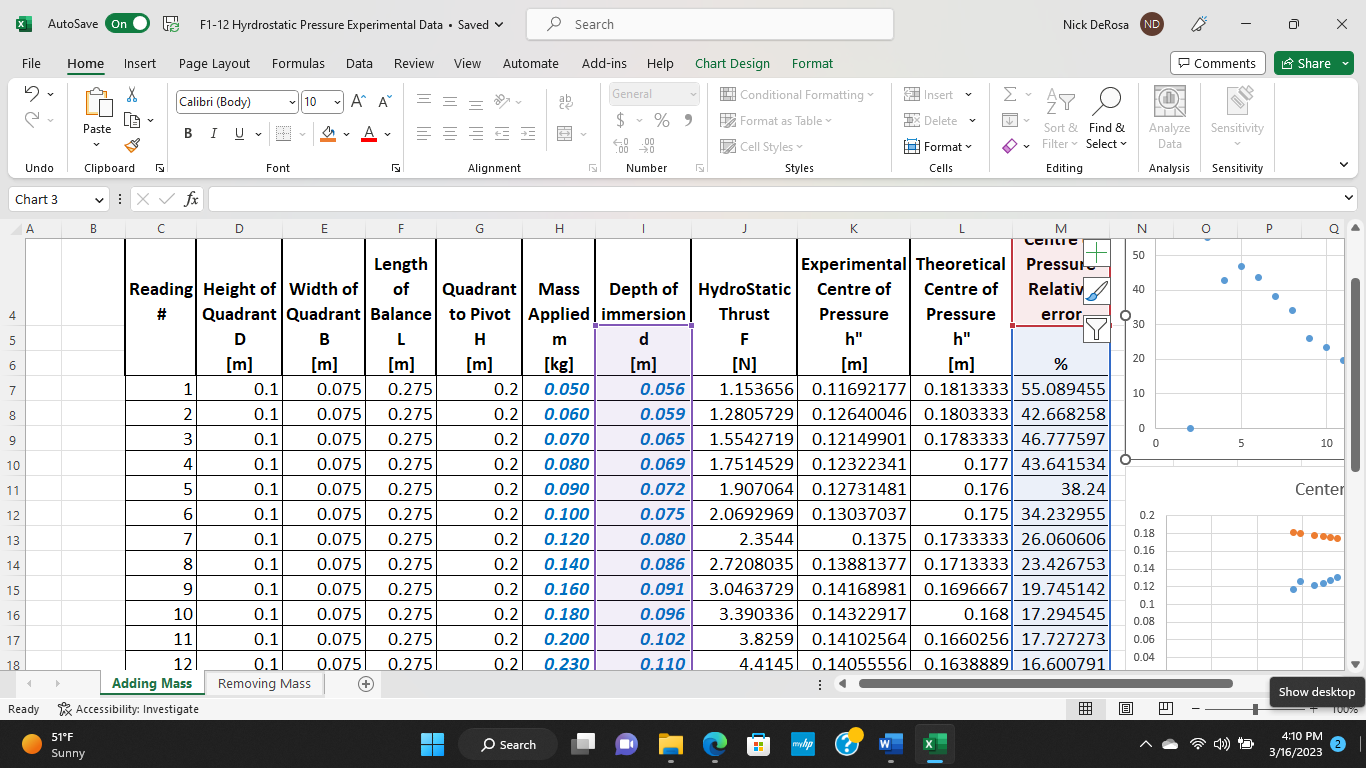Toggle Italic formatting

(x=213, y=134)
